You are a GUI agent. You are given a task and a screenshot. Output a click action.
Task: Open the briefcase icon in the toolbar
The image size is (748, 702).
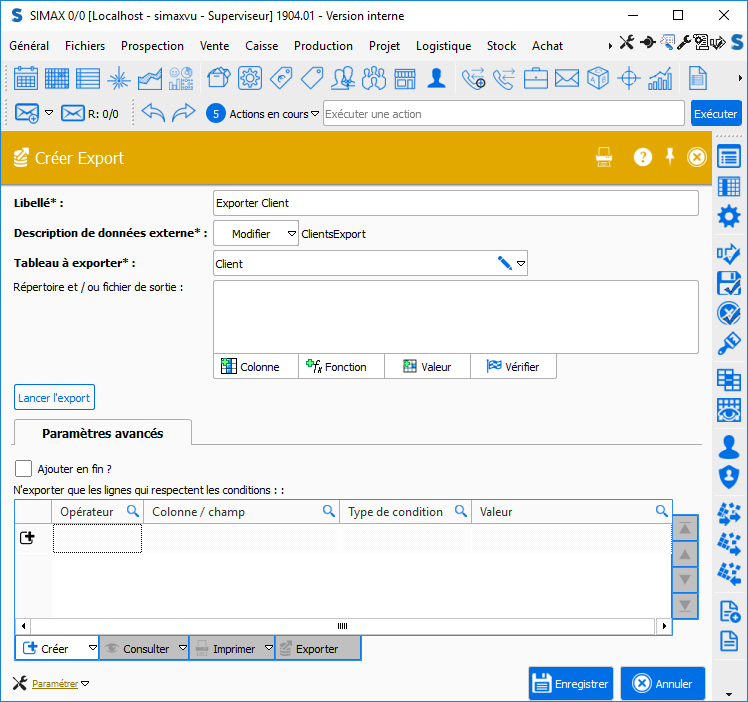tap(536, 78)
